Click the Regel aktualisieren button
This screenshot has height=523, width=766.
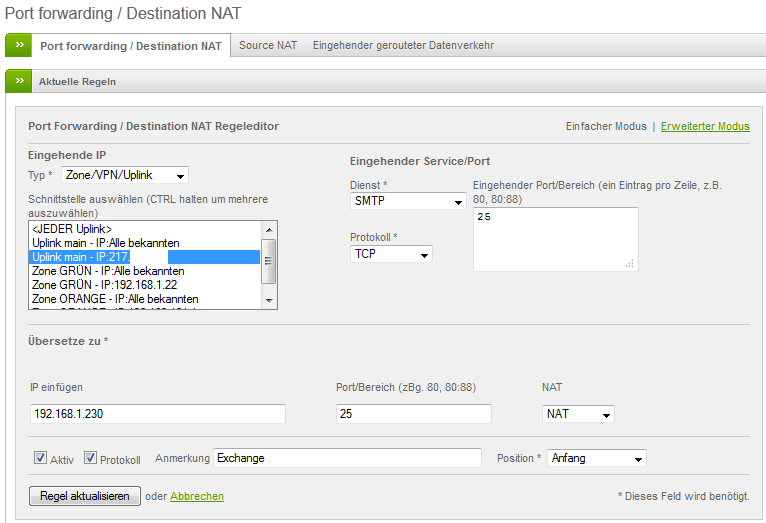coord(85,496)
